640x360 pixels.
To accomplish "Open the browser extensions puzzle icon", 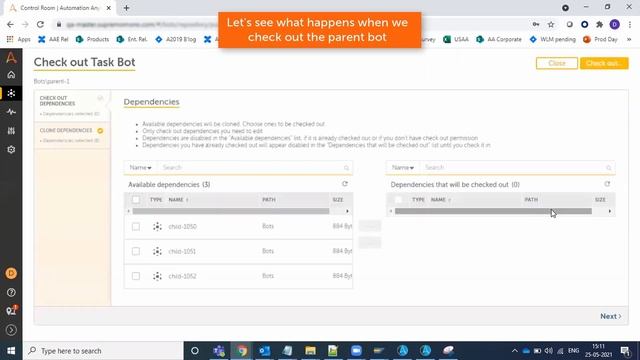I will (600, 24).
